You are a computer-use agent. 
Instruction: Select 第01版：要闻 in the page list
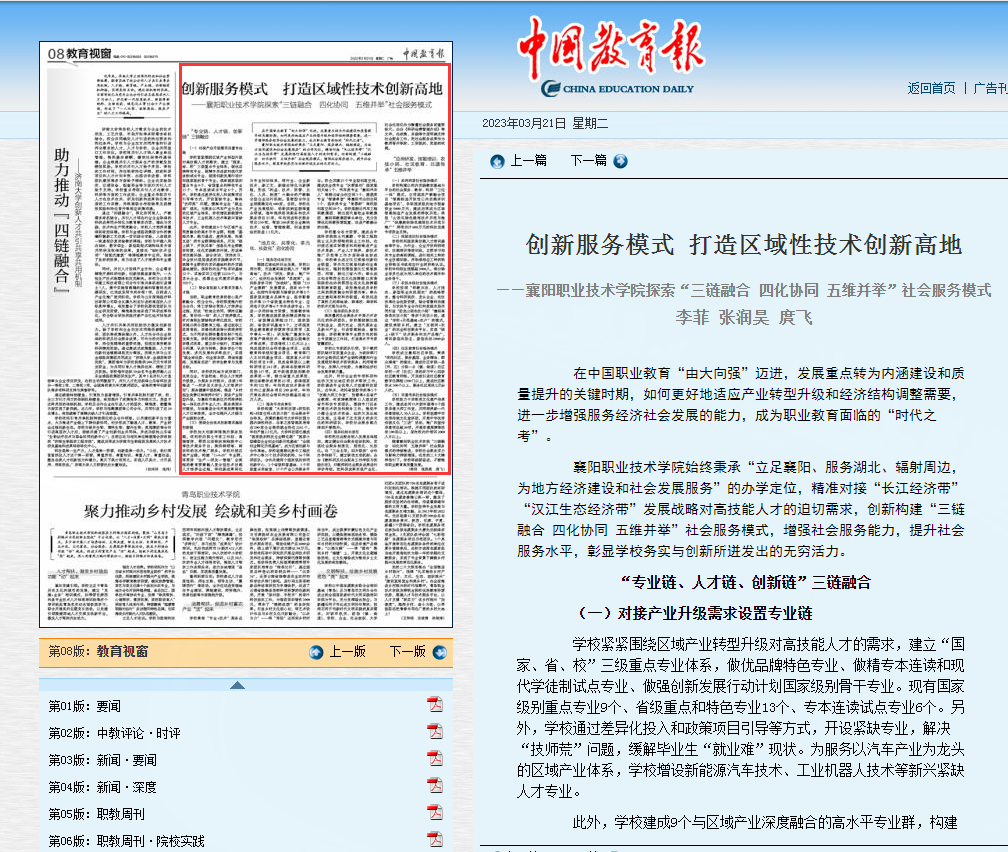(x=85, y=706)
